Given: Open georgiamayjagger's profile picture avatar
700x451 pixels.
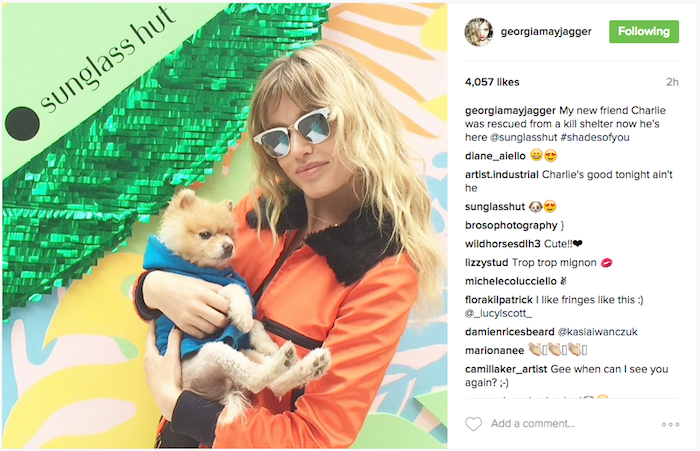Looking at the screenshot, I should pos(479,32).
